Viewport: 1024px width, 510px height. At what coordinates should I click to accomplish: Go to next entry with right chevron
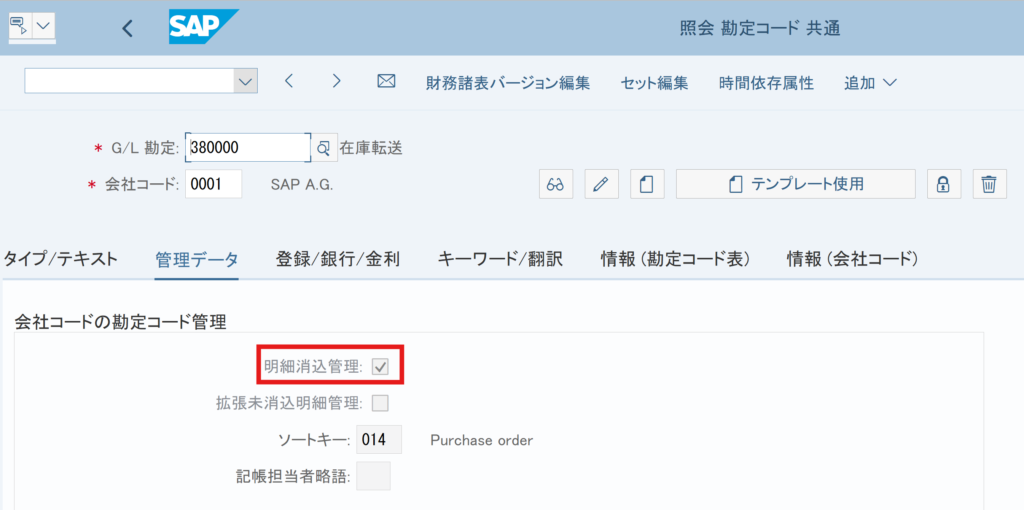(x=337, y=82)
